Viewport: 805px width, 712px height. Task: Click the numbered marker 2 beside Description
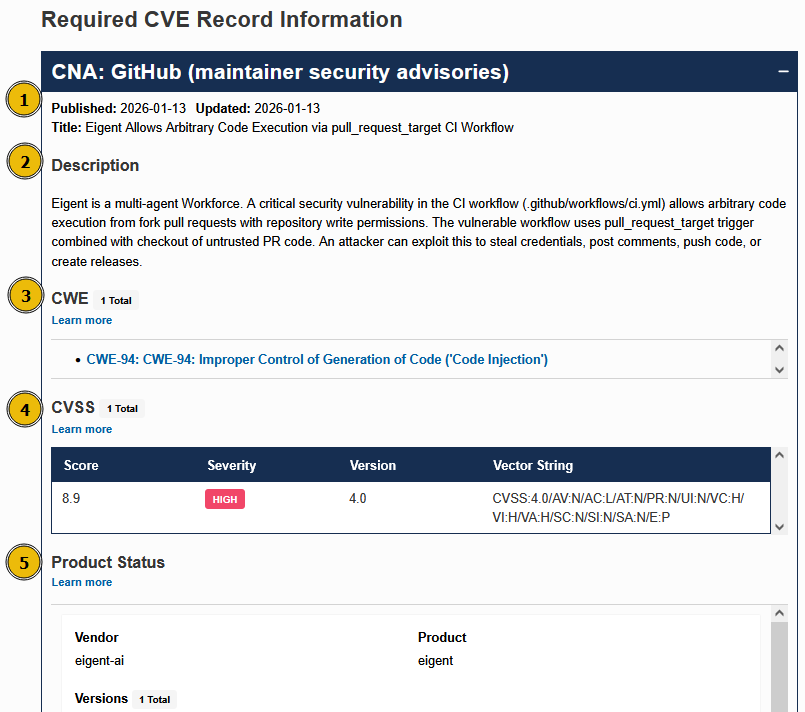coord(22,161)
